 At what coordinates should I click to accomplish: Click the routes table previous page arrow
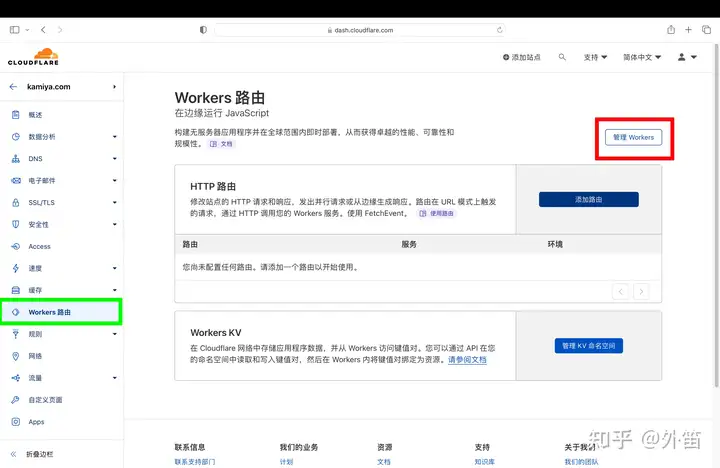(620, 292)
